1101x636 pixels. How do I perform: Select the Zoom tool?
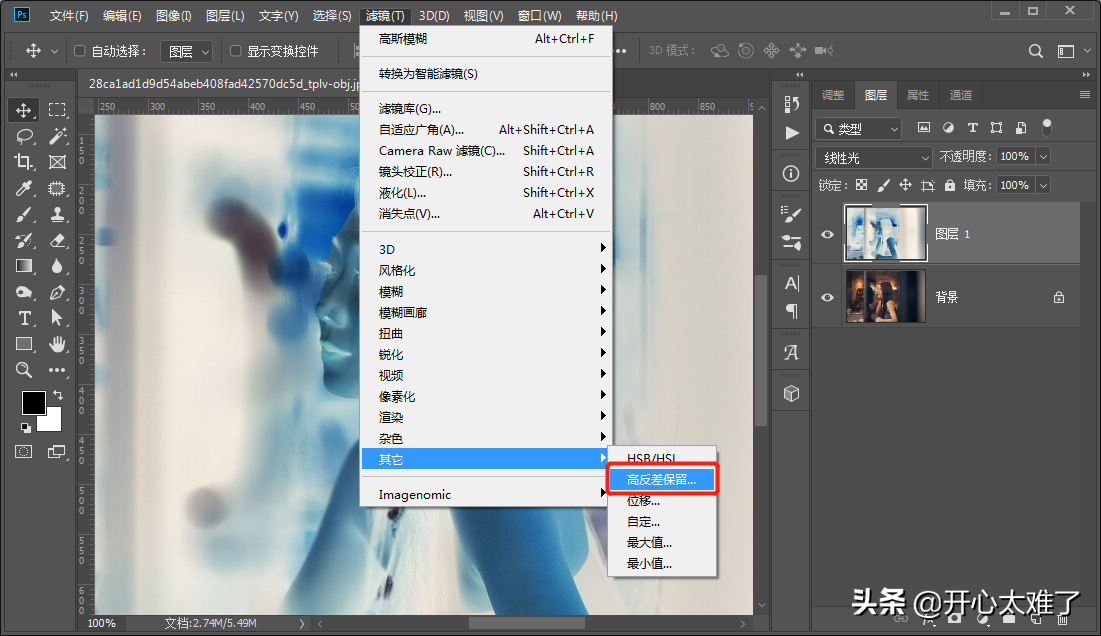click(x=25, y=370)
